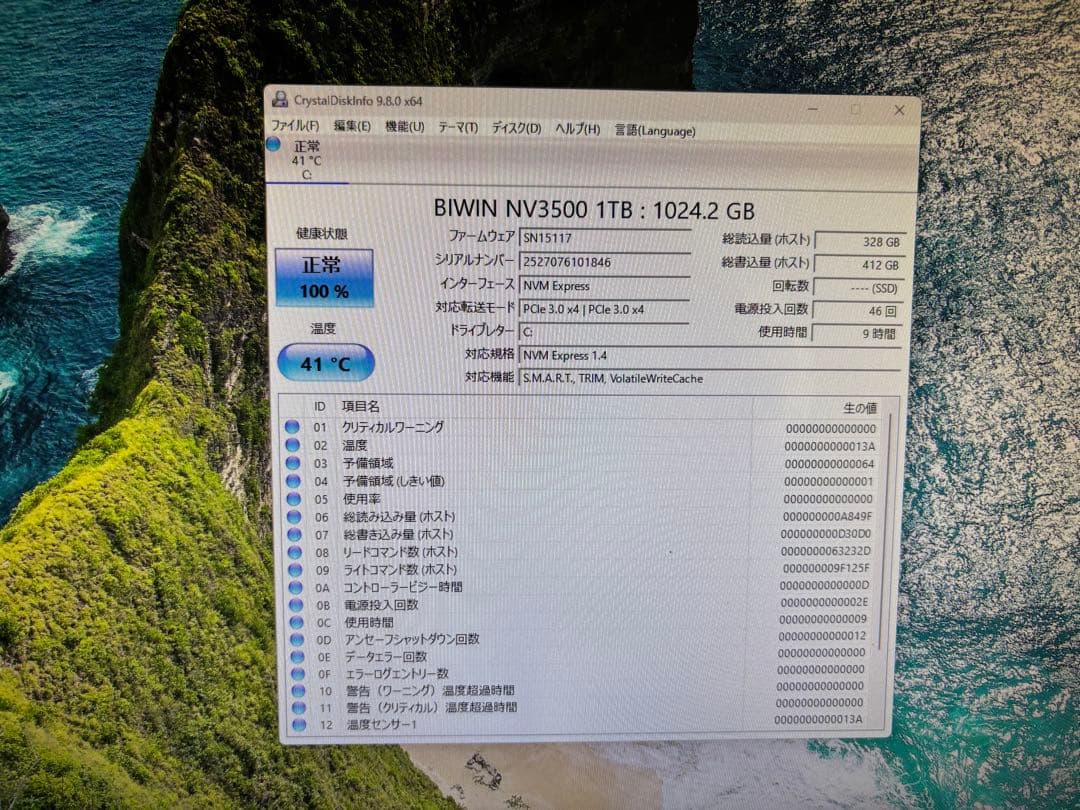The image size is (1080, 810).
Task: Click the drive letter field C:
Action: (603, 332)
